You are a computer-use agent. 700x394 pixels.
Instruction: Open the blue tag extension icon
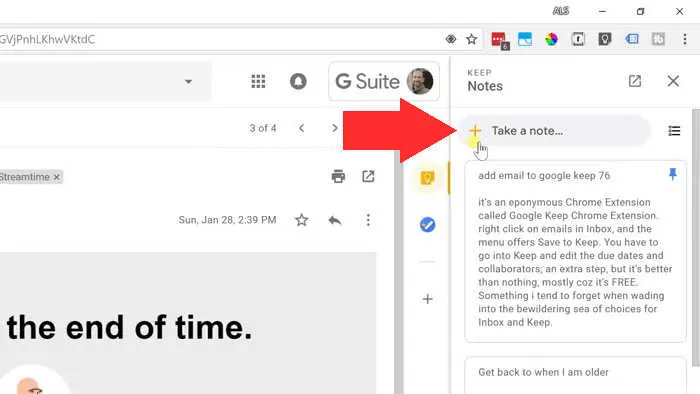(x=632, y=39)
